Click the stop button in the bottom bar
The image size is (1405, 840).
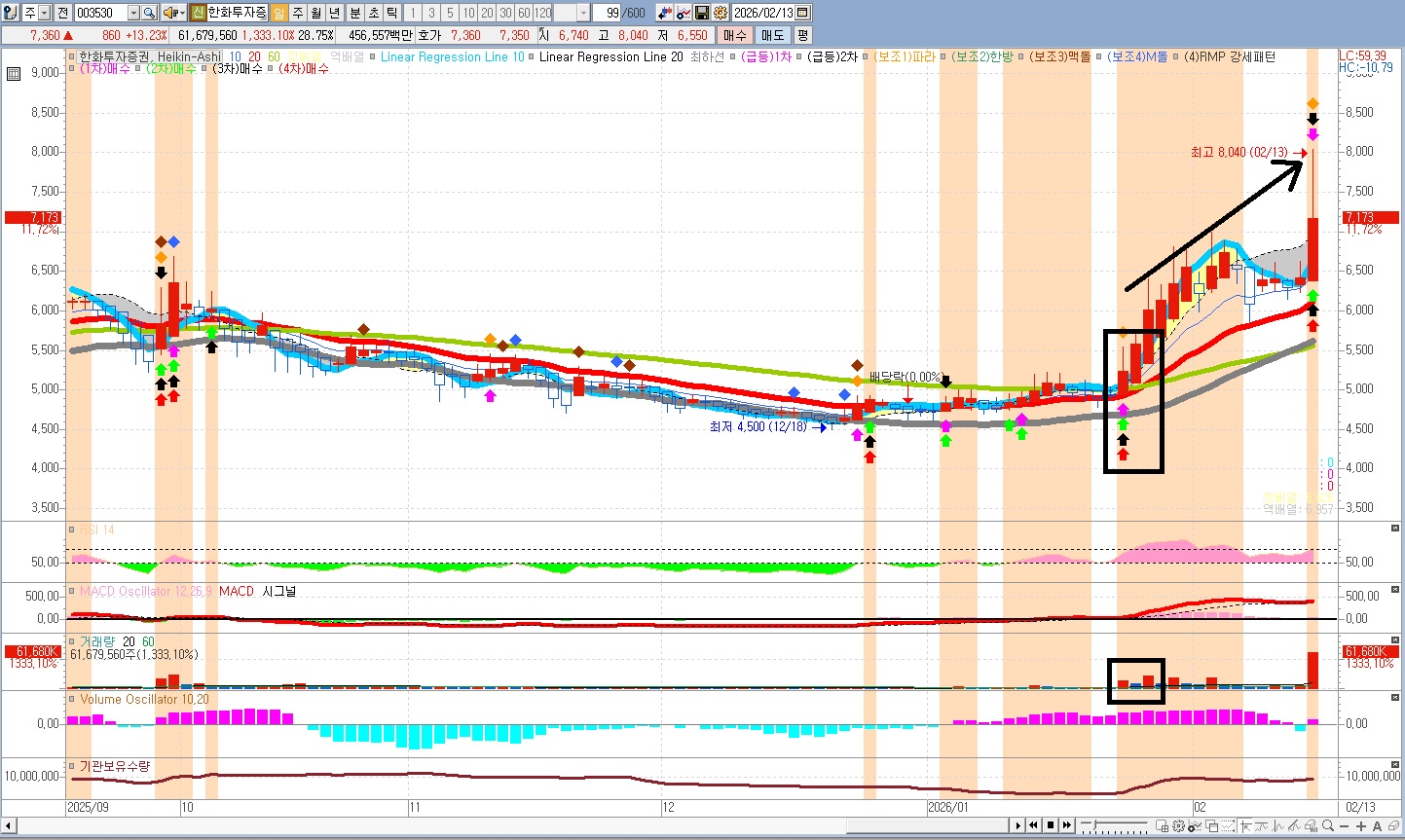(1051, 825)
